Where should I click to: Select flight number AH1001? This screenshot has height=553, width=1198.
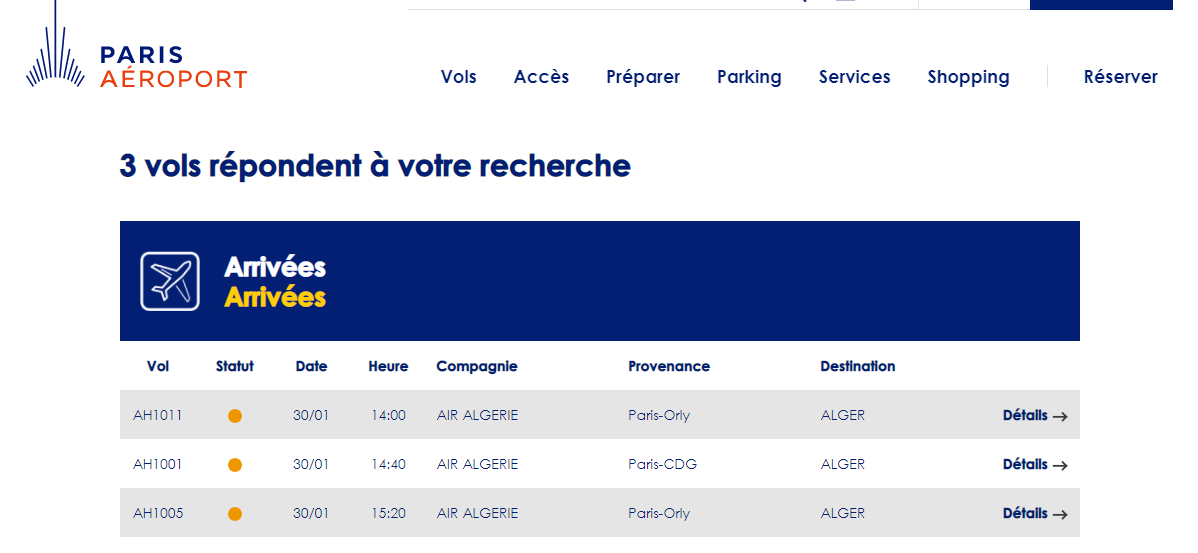(x=157, y=464)
